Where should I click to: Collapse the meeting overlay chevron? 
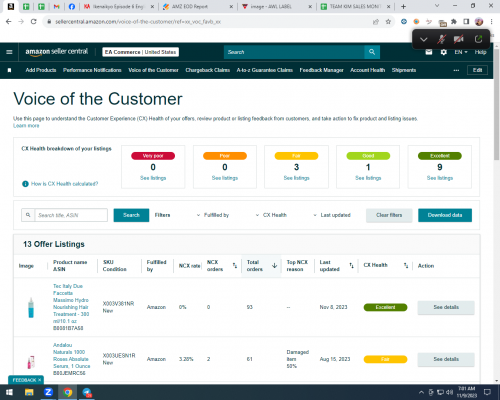(424, 39)
